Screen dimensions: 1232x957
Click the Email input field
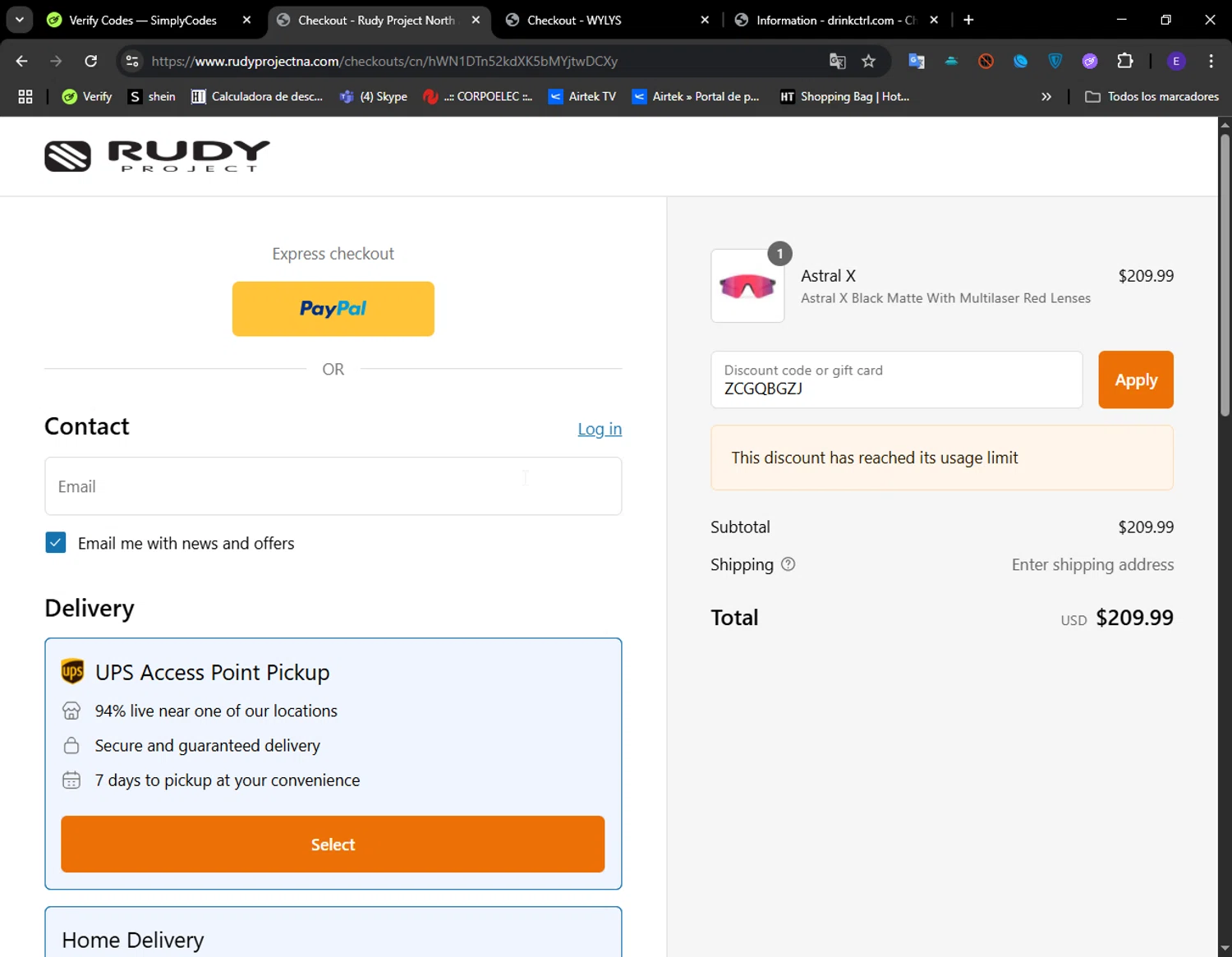(x=333, y=486)
